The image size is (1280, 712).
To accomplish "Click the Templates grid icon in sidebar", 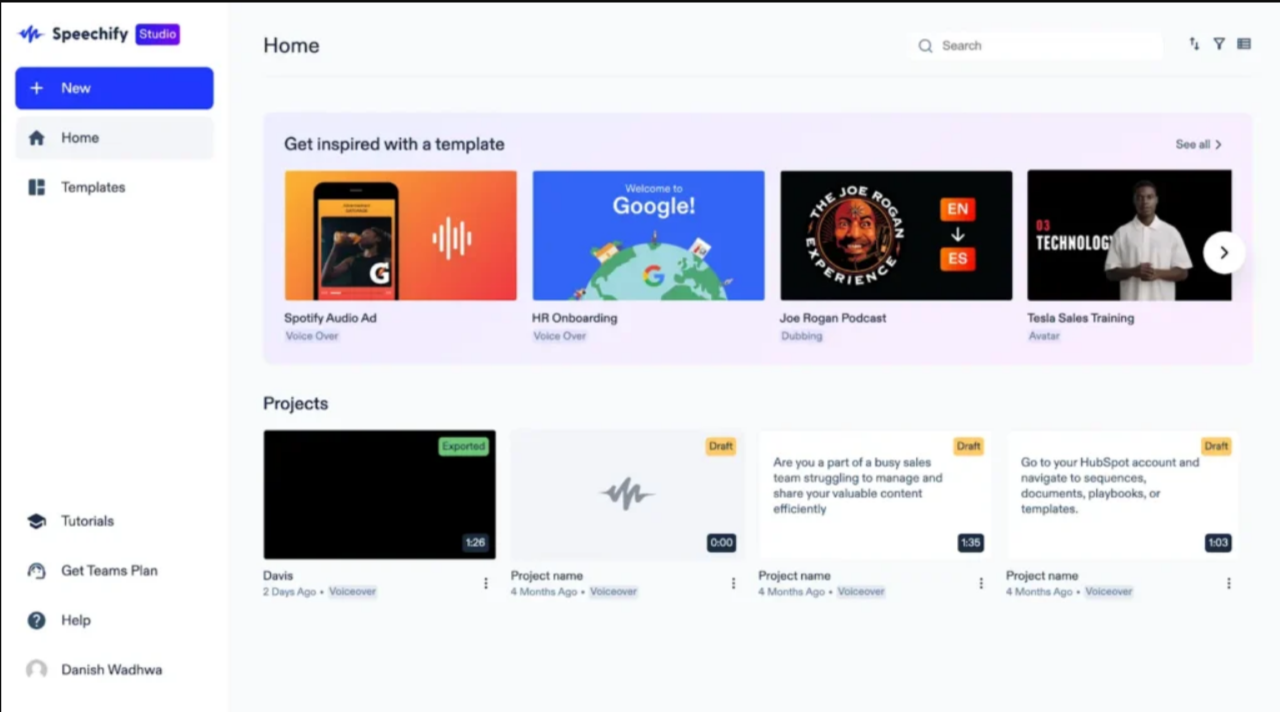I will pyautogui.click(x=37, y=187).
